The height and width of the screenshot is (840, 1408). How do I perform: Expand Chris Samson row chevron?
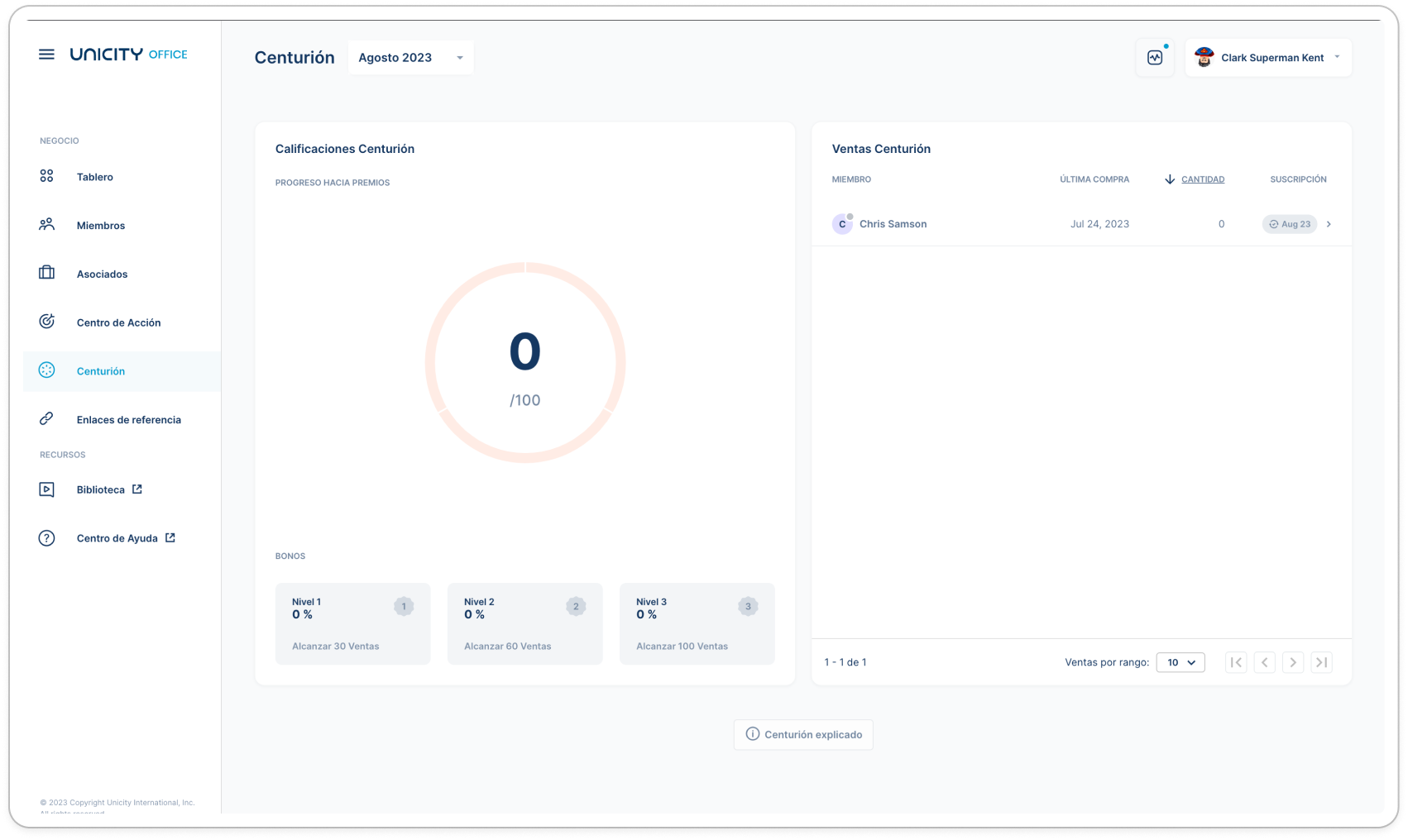pos(1329,224)
